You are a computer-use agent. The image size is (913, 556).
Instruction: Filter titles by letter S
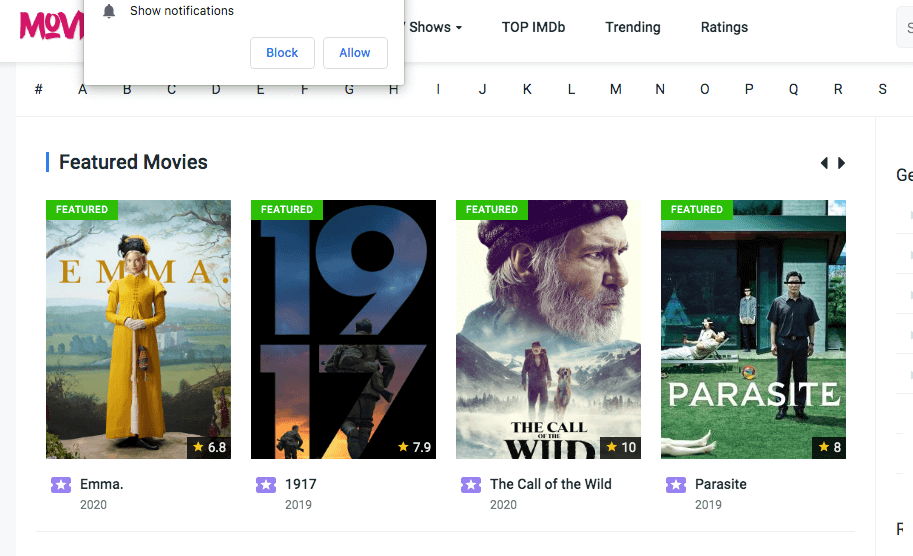[x=882, y=89]
